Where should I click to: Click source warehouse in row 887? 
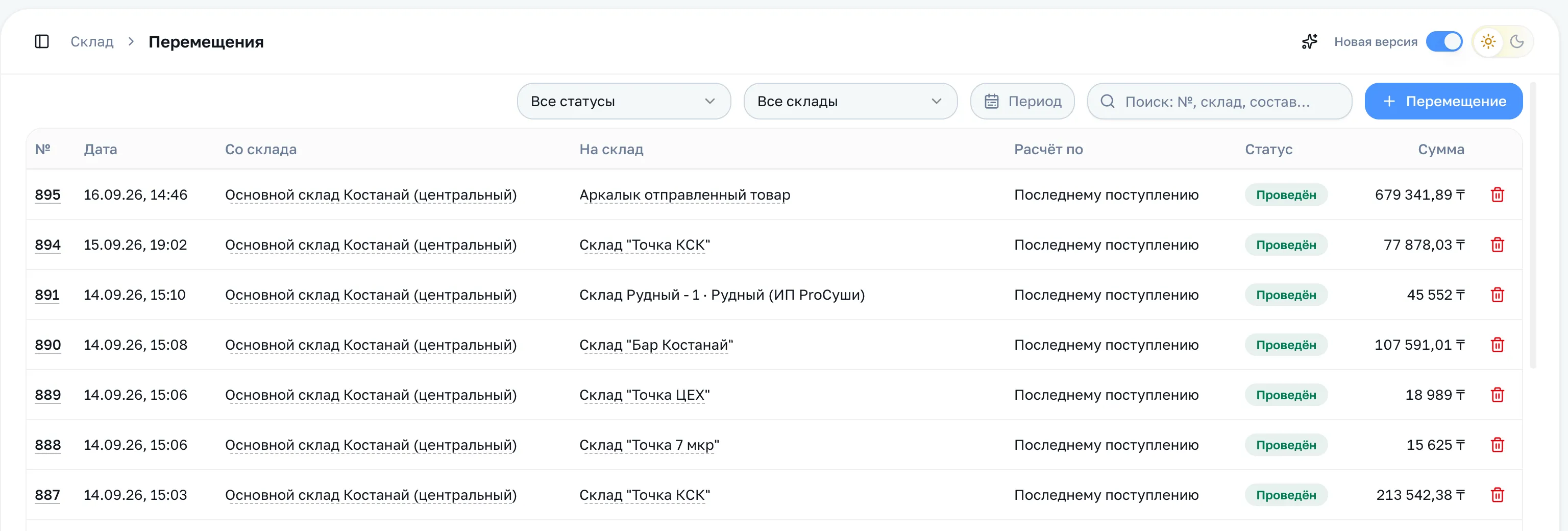coord(371,494)
